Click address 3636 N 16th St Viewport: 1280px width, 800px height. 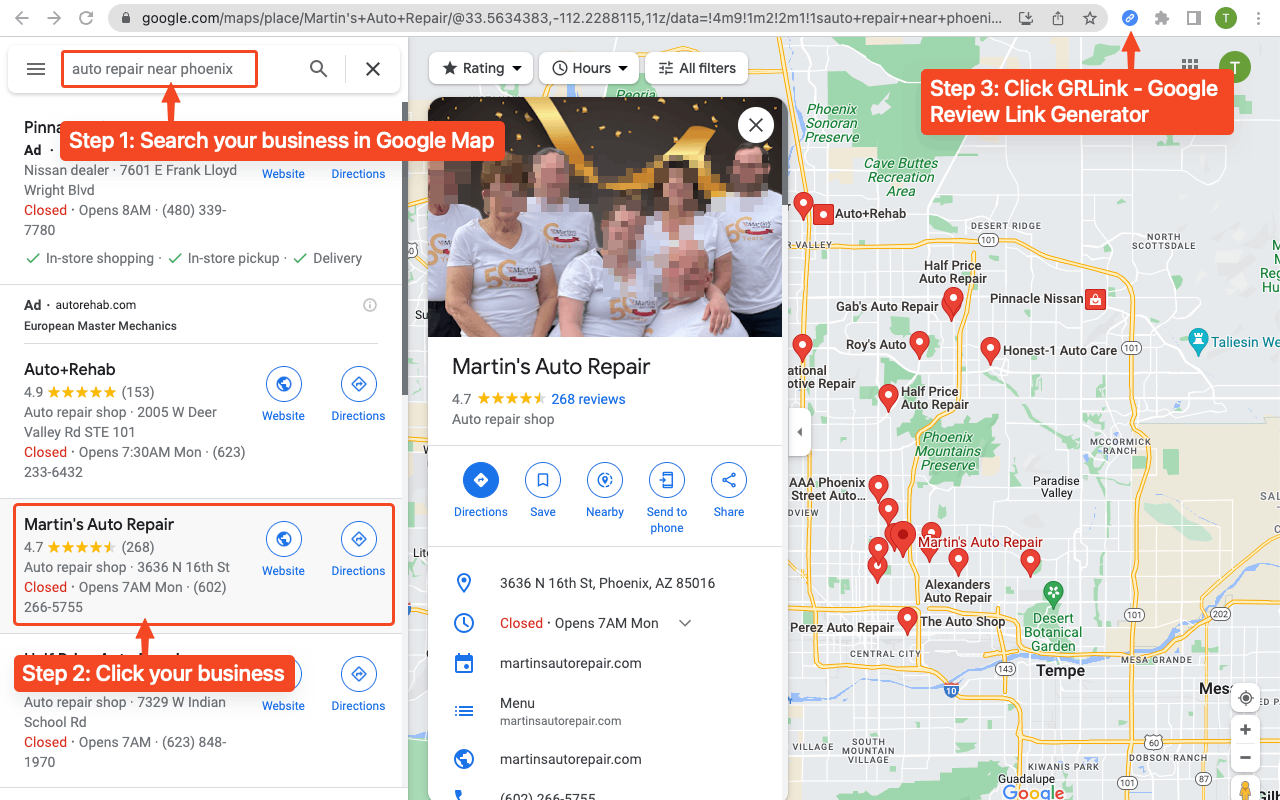pos(607,583)
